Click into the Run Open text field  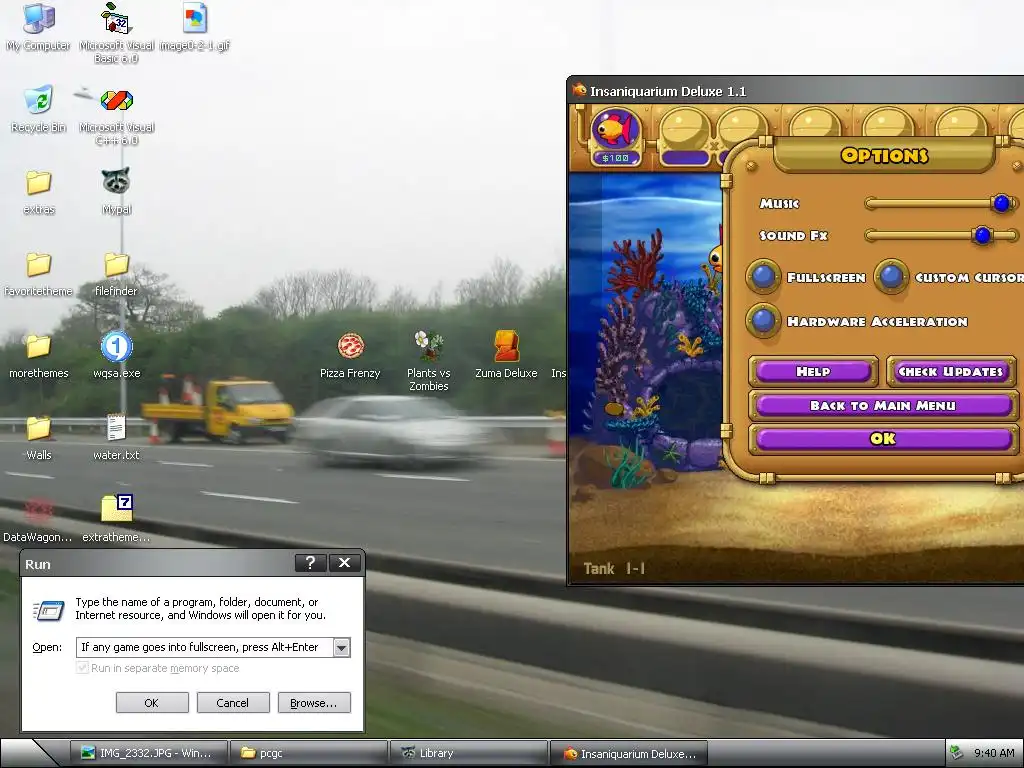[204, 647]
